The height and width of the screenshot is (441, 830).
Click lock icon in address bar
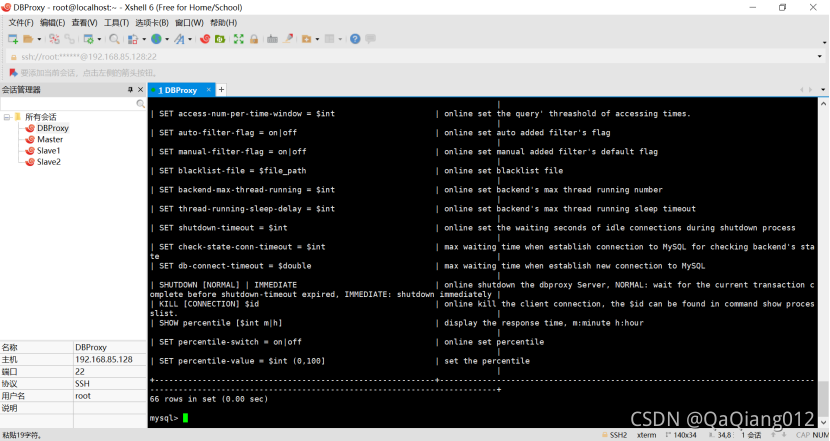point(14,57)
